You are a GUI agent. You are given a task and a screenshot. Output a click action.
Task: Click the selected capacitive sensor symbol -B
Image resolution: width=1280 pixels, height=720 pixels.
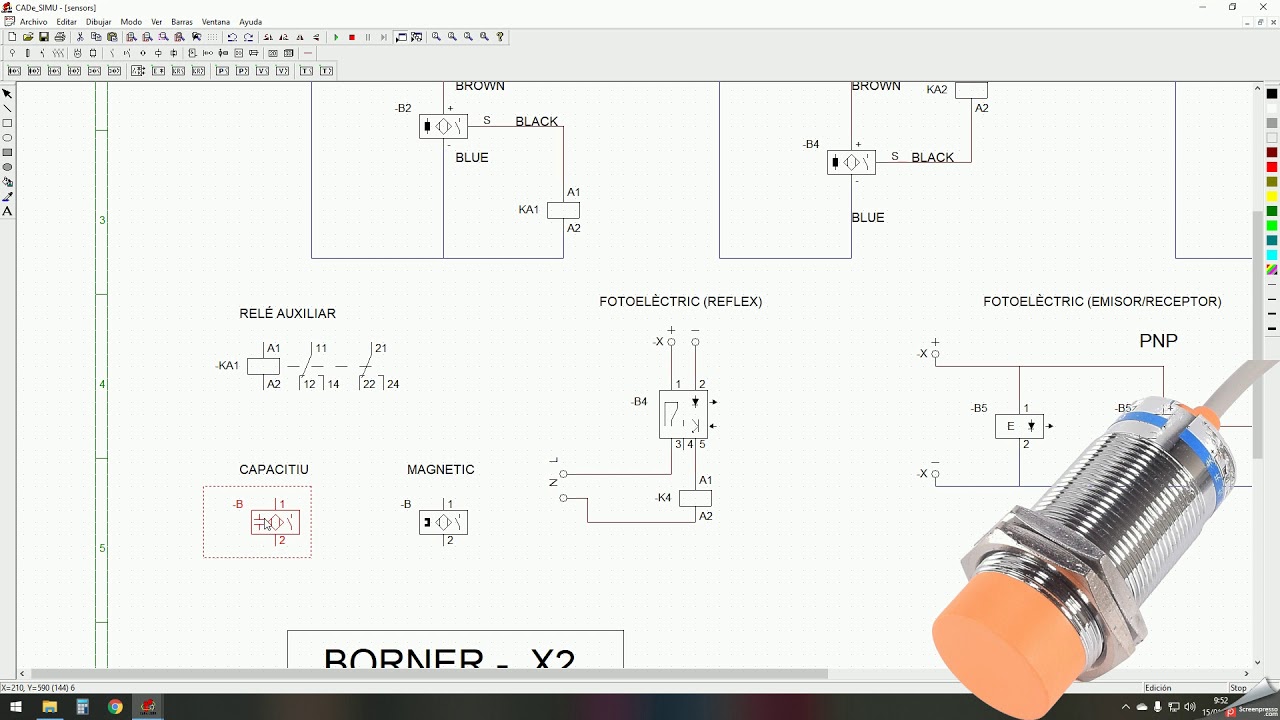click(275, 522)
